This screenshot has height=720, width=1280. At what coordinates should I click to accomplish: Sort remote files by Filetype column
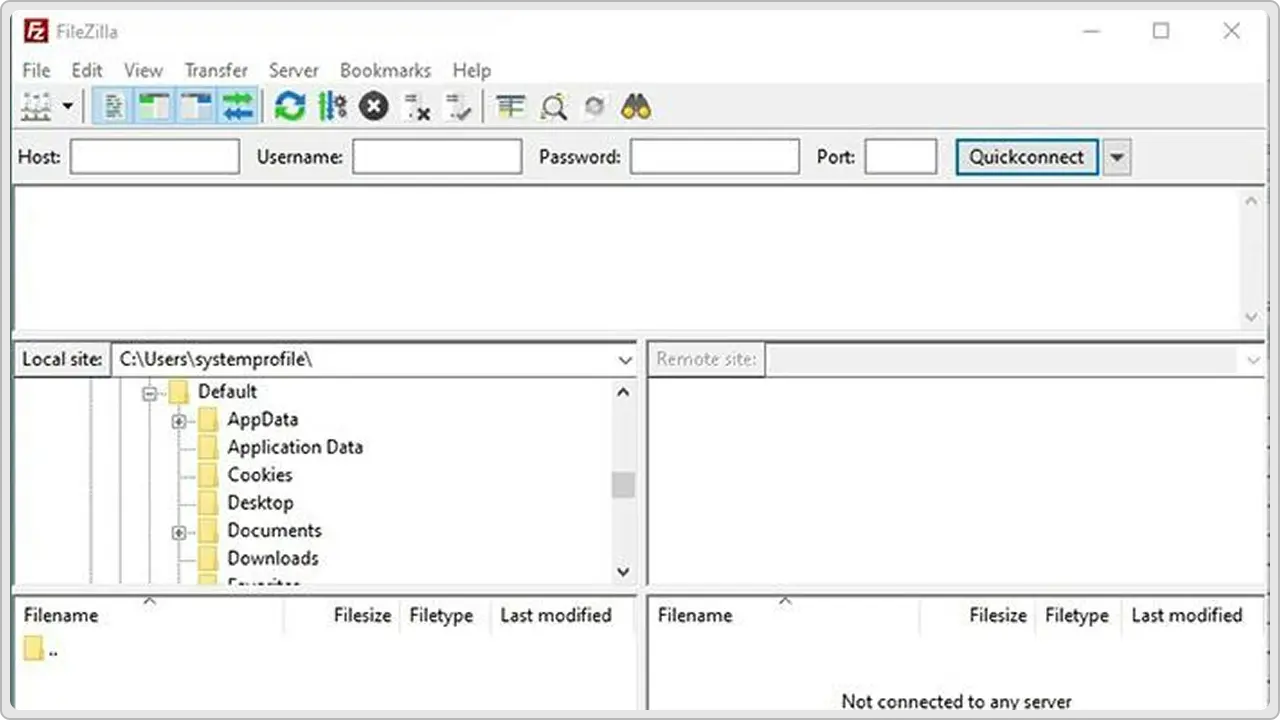point(1077,616)
